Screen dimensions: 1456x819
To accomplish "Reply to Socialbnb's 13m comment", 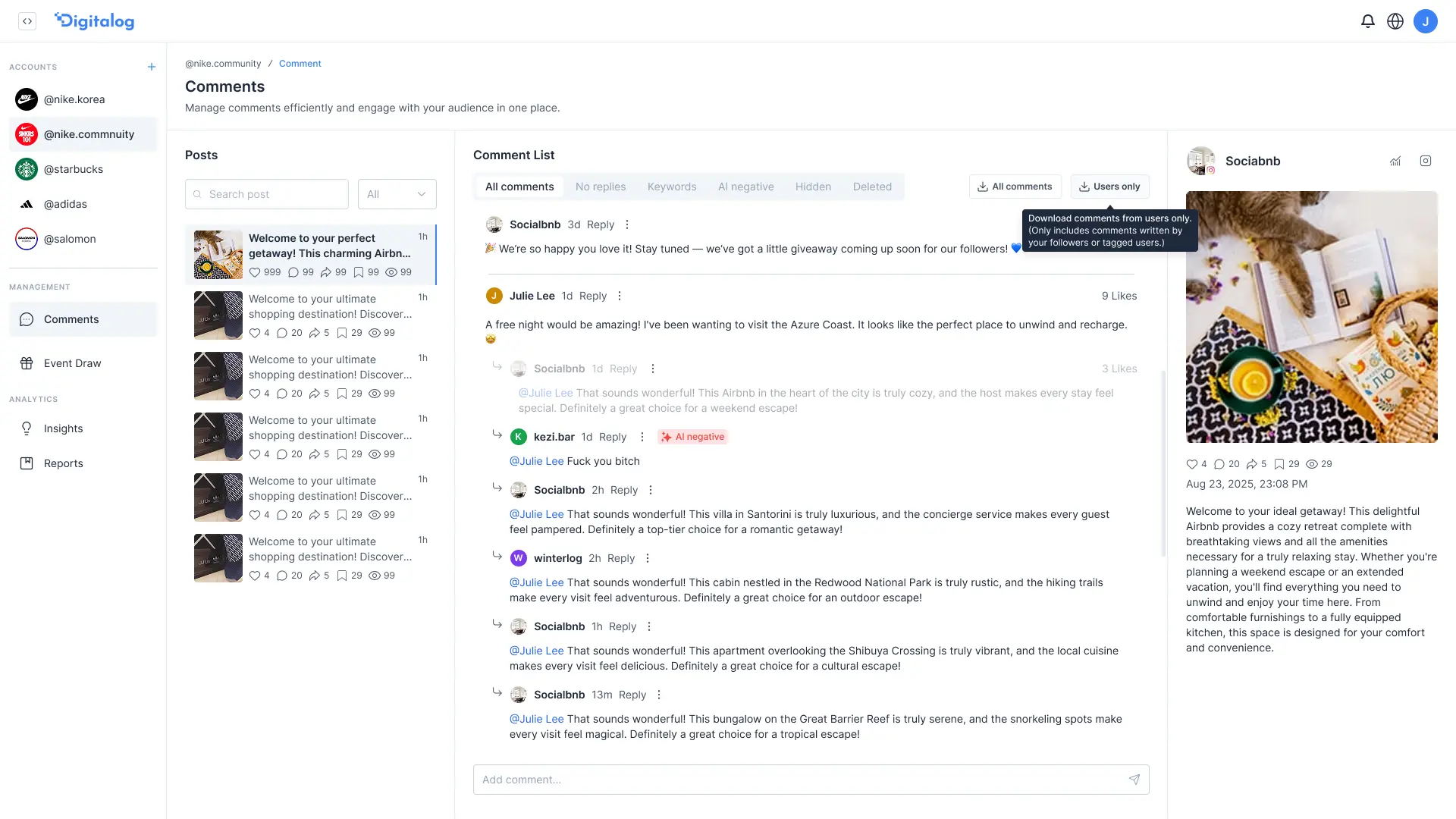I will pyautogui.click(x=632, y=695).
